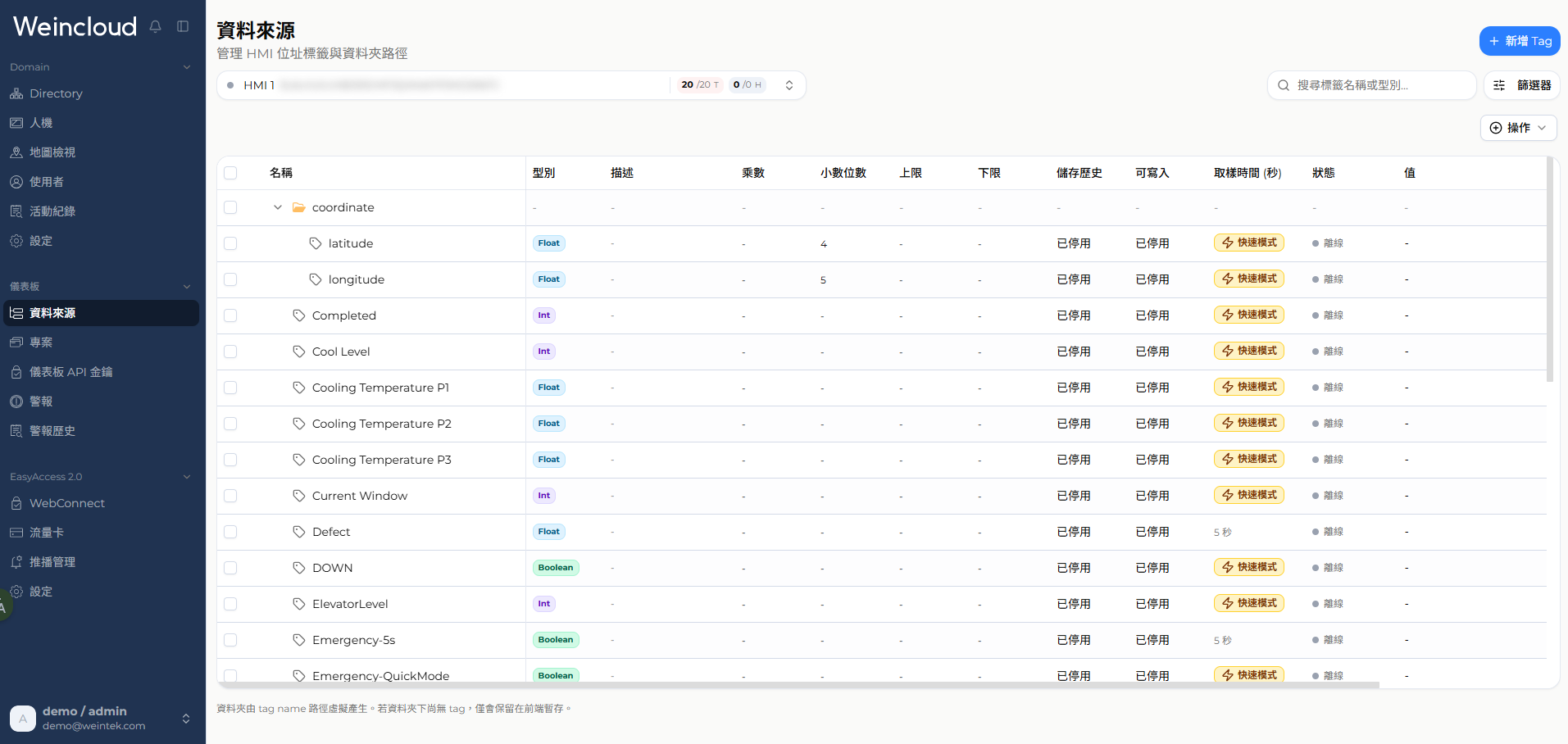Click the Weincloud logo
The image size is (1568, 744).
[75, 26]
